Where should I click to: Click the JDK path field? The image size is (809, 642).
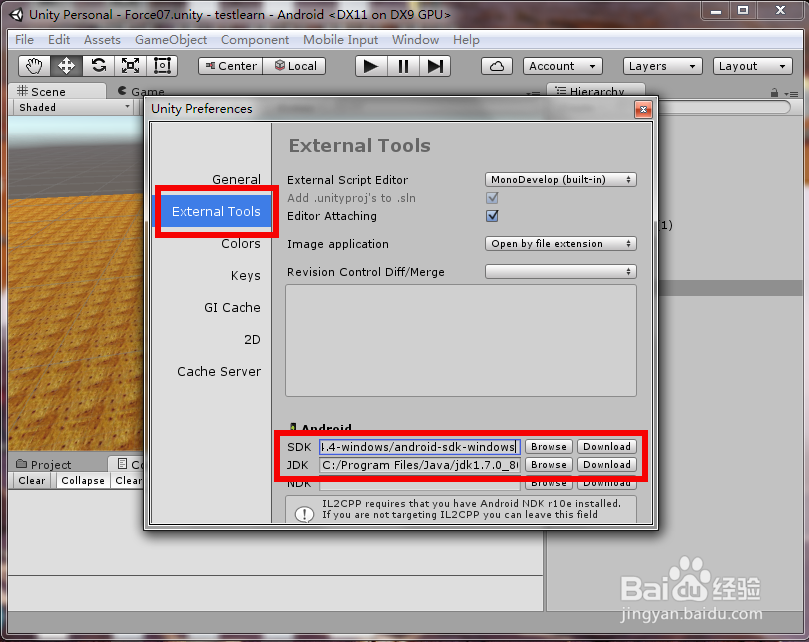[x=419, y=464]
